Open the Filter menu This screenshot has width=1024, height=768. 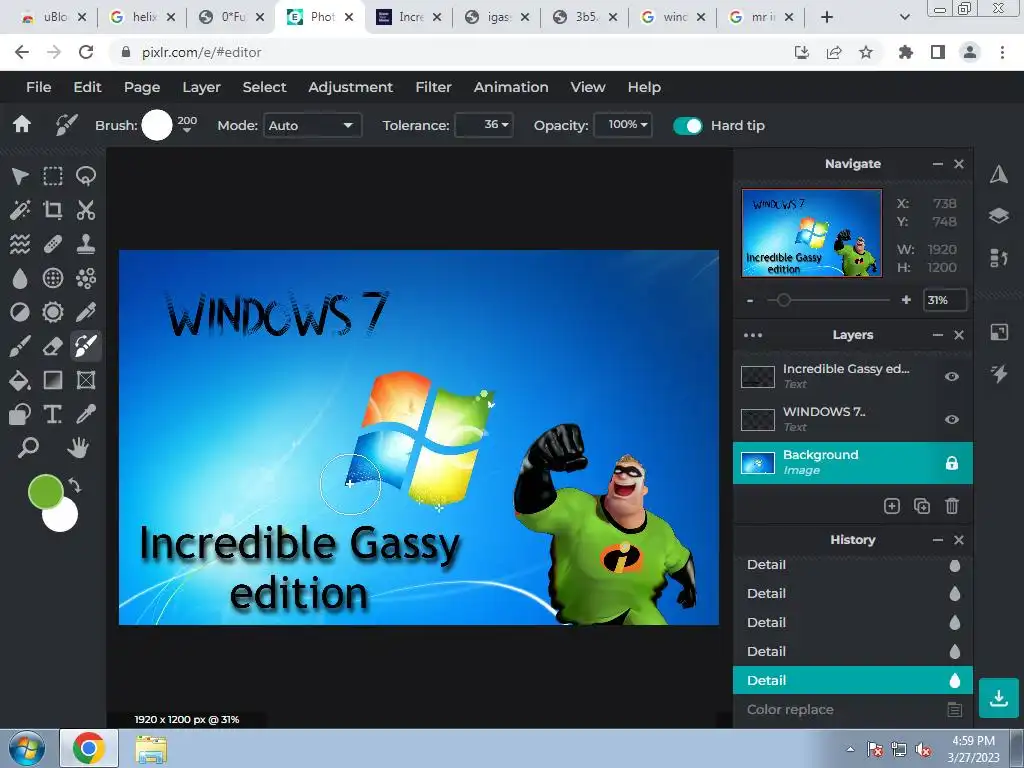point(434,87)
